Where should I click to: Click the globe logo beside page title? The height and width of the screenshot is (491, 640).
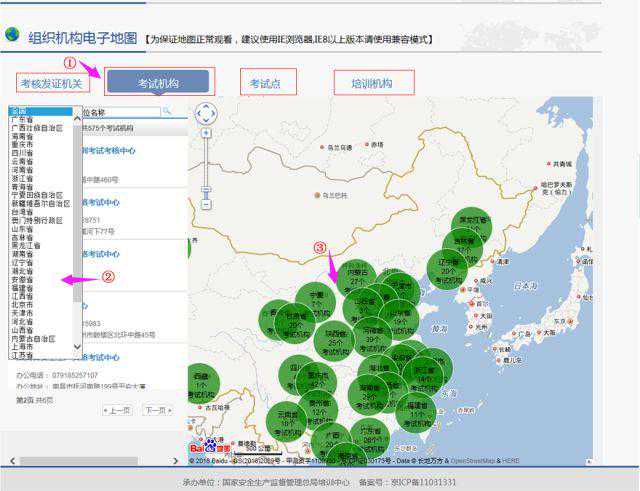pyautogui.click(x=12, y=35)
